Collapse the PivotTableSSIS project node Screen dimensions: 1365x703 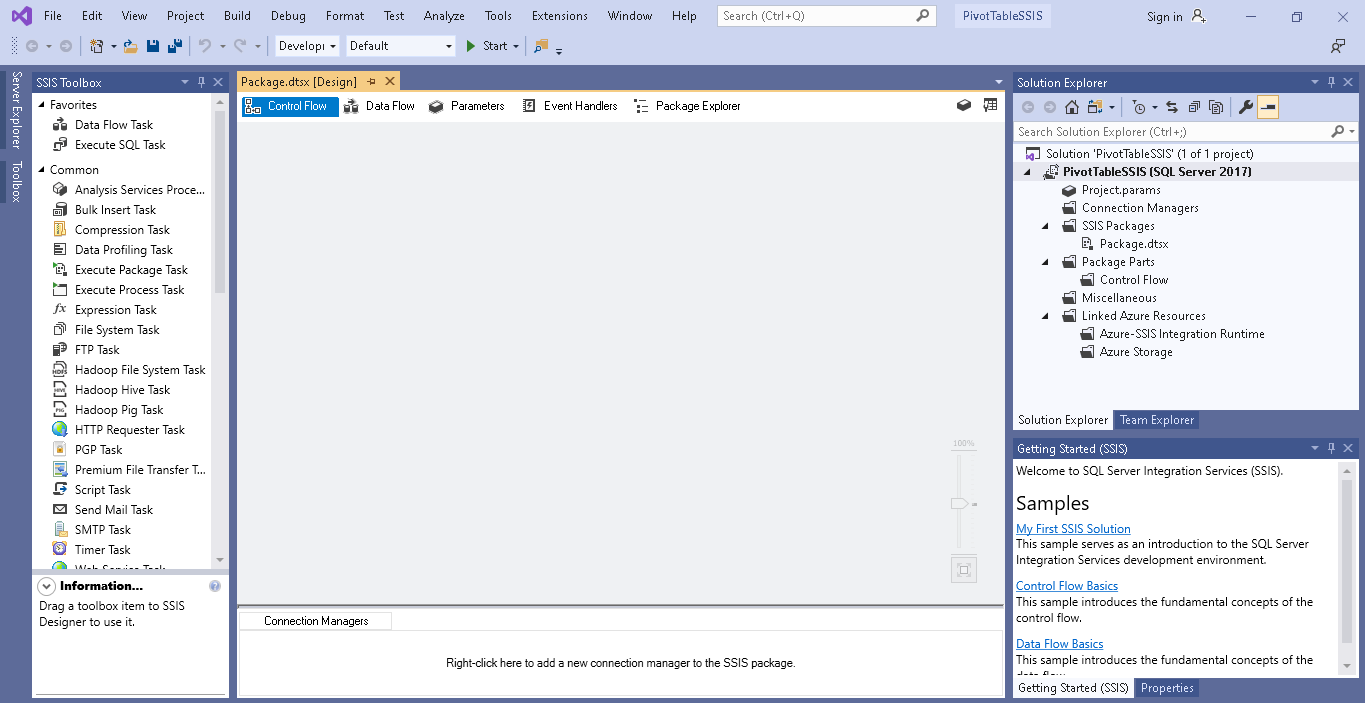point(1027,172)
